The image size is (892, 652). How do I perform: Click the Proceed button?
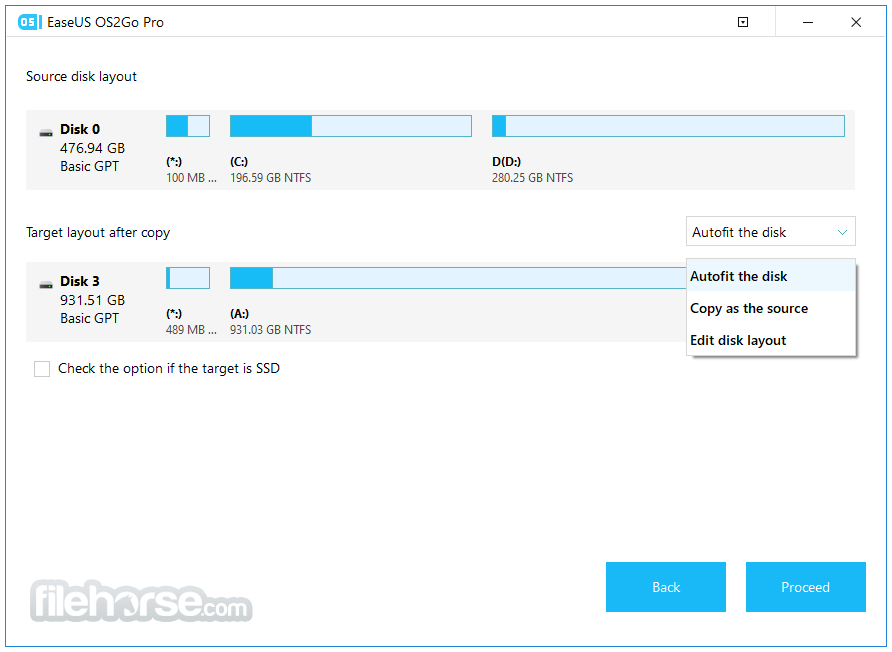tap(806, 587)
